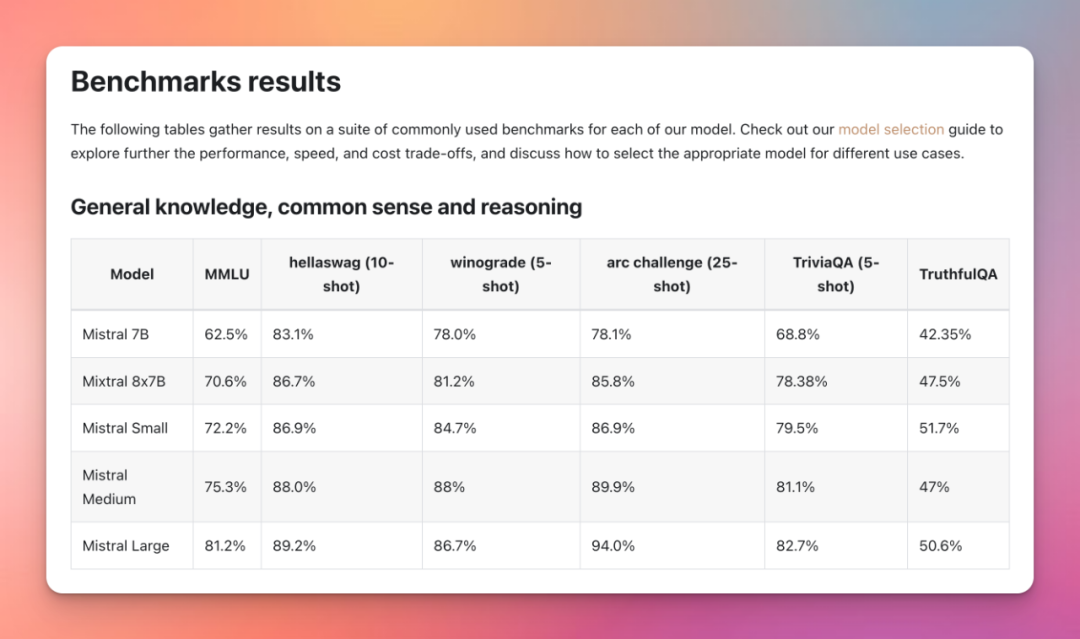Select the TruthfulQA column header
This screenshot has width=1080, height=639.
click(x=958, y=274)
